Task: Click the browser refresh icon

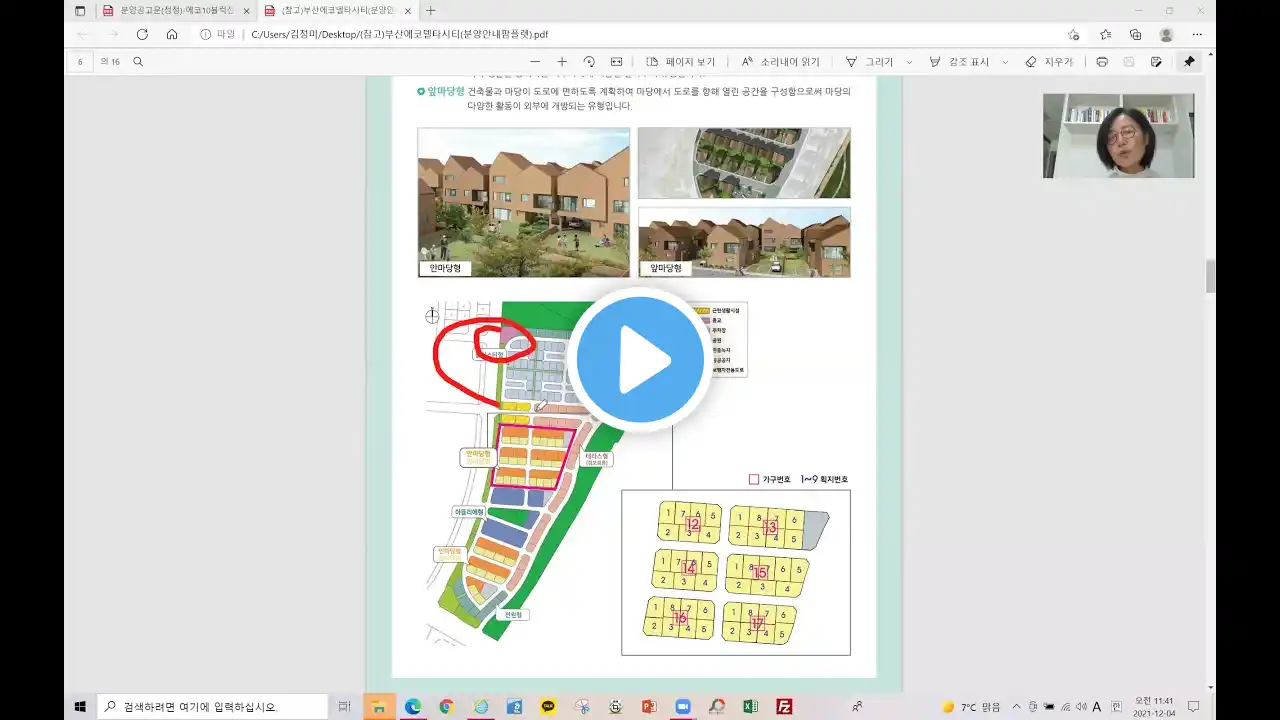Action: tap(142, 34)
